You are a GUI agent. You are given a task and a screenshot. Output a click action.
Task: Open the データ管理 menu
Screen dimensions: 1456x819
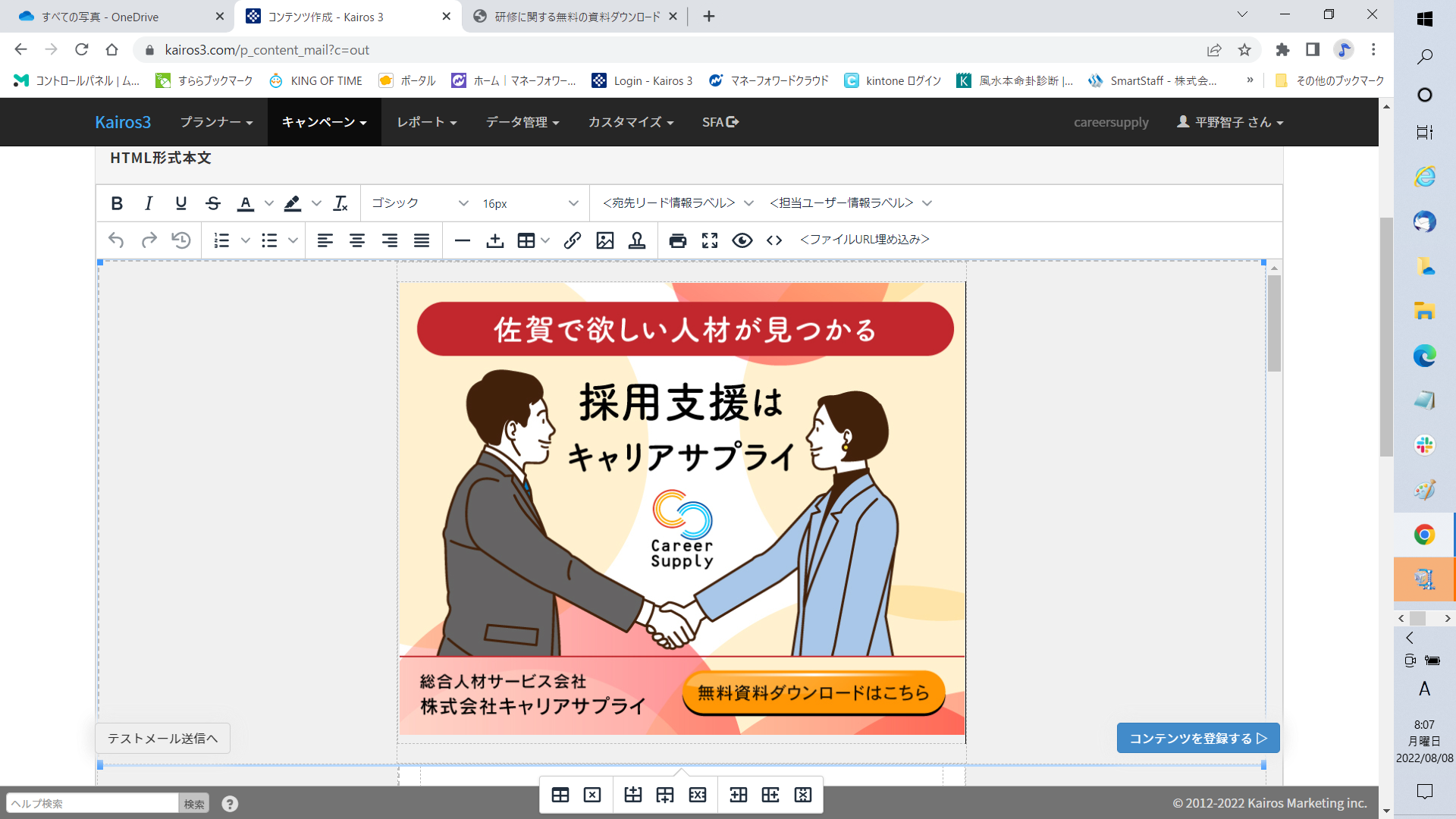click(x=522, y=122)
